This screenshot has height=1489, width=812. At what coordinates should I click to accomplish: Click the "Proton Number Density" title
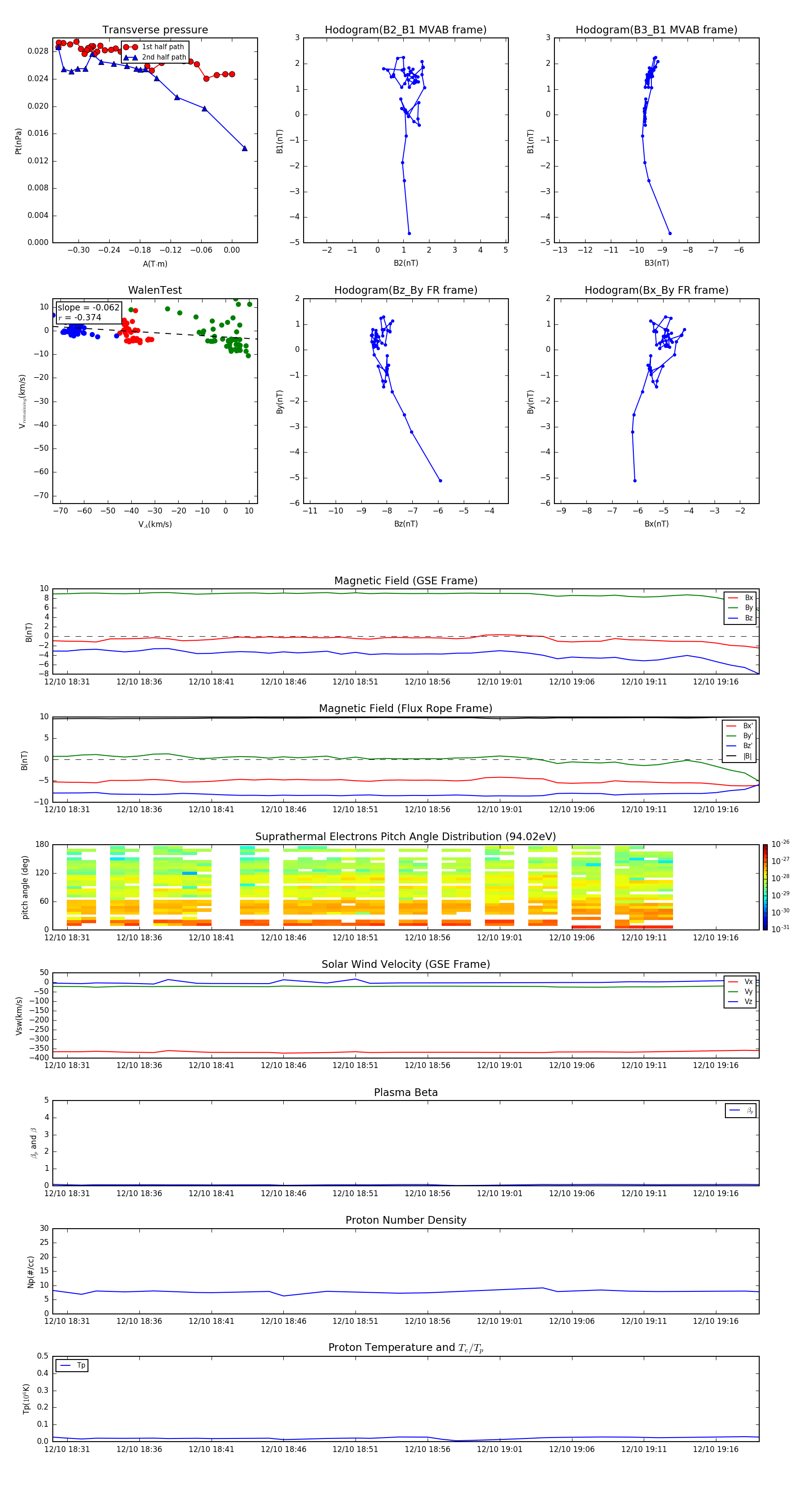(406, 1220)
